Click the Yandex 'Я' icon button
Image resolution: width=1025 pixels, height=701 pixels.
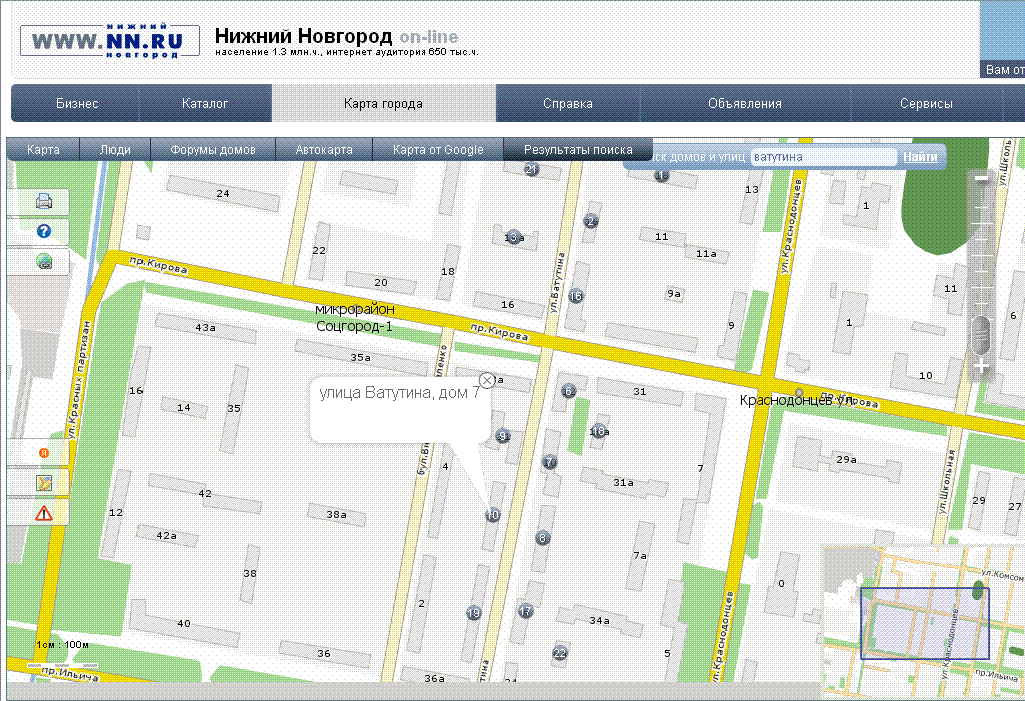pos(43,452)
